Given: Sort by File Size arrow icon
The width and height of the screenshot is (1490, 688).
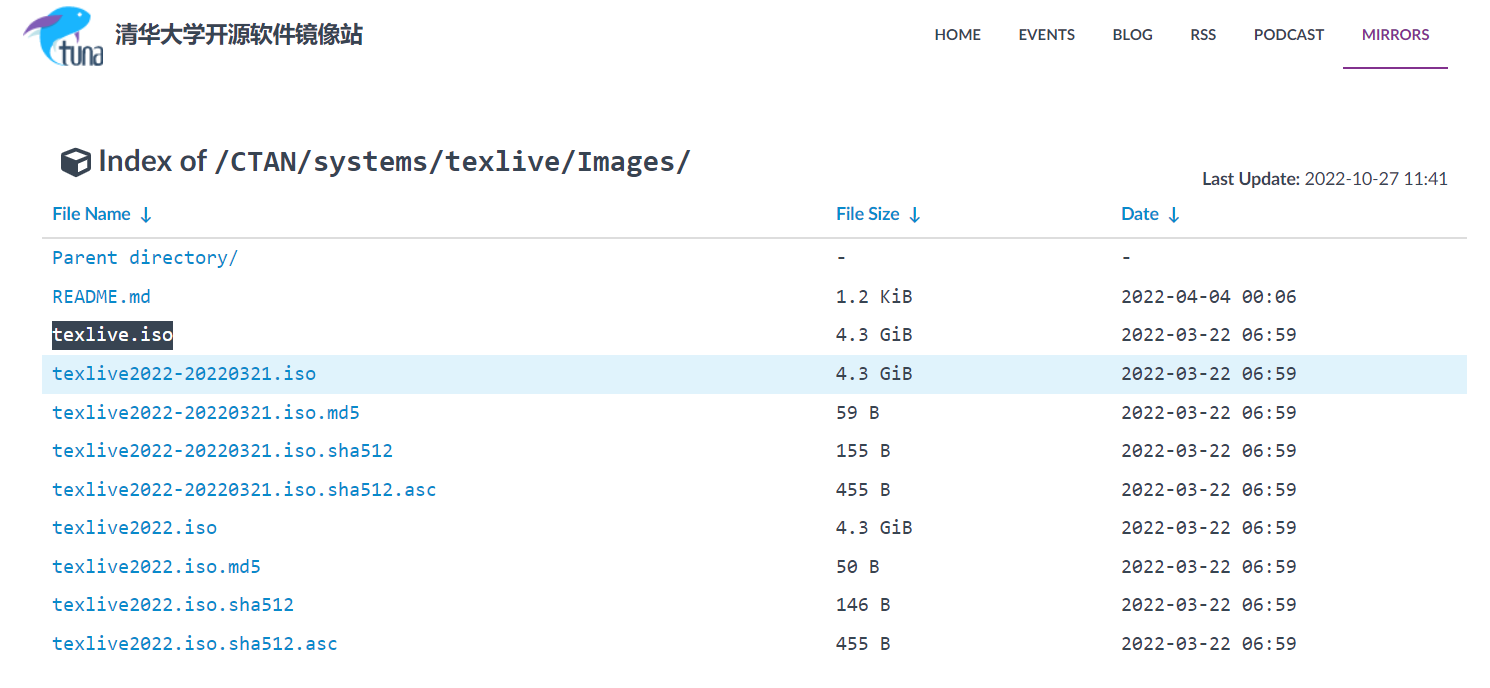Looking at the screenshot, I should (914, 215).
